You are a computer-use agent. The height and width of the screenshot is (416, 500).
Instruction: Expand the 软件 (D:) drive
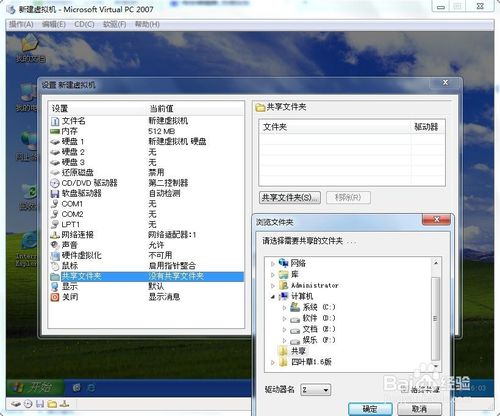(x=284, y=318)
